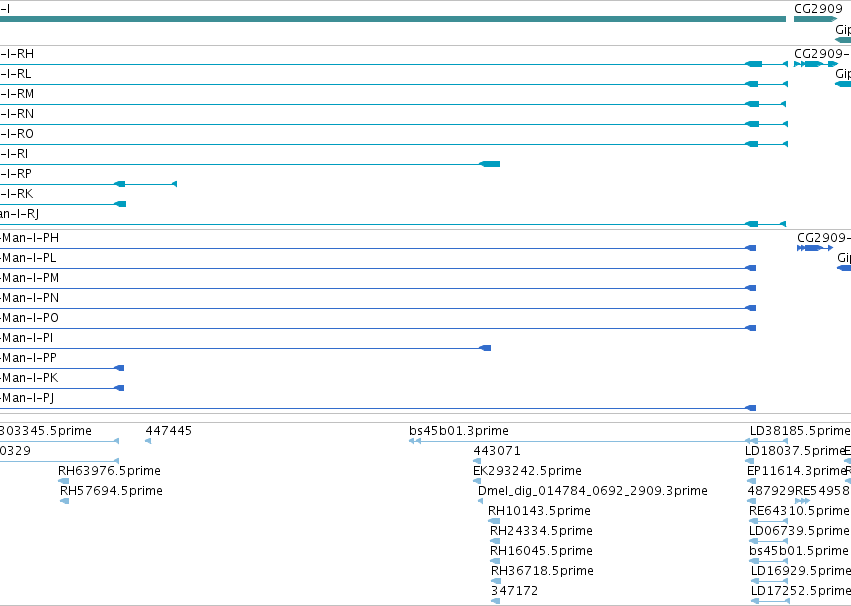Screen dimensions: 851x606
Task: Select the Man-I-PM protein label
Action: (30, 278)
